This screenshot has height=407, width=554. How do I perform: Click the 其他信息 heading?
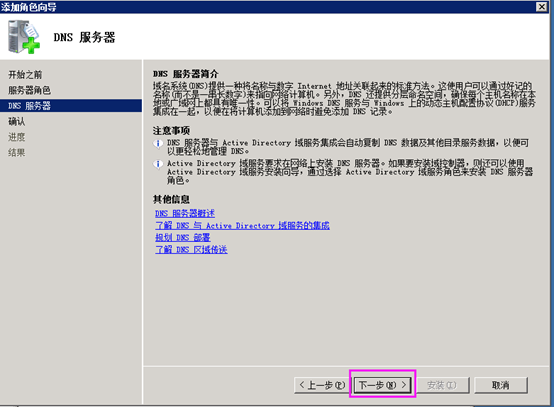point(171,199)
